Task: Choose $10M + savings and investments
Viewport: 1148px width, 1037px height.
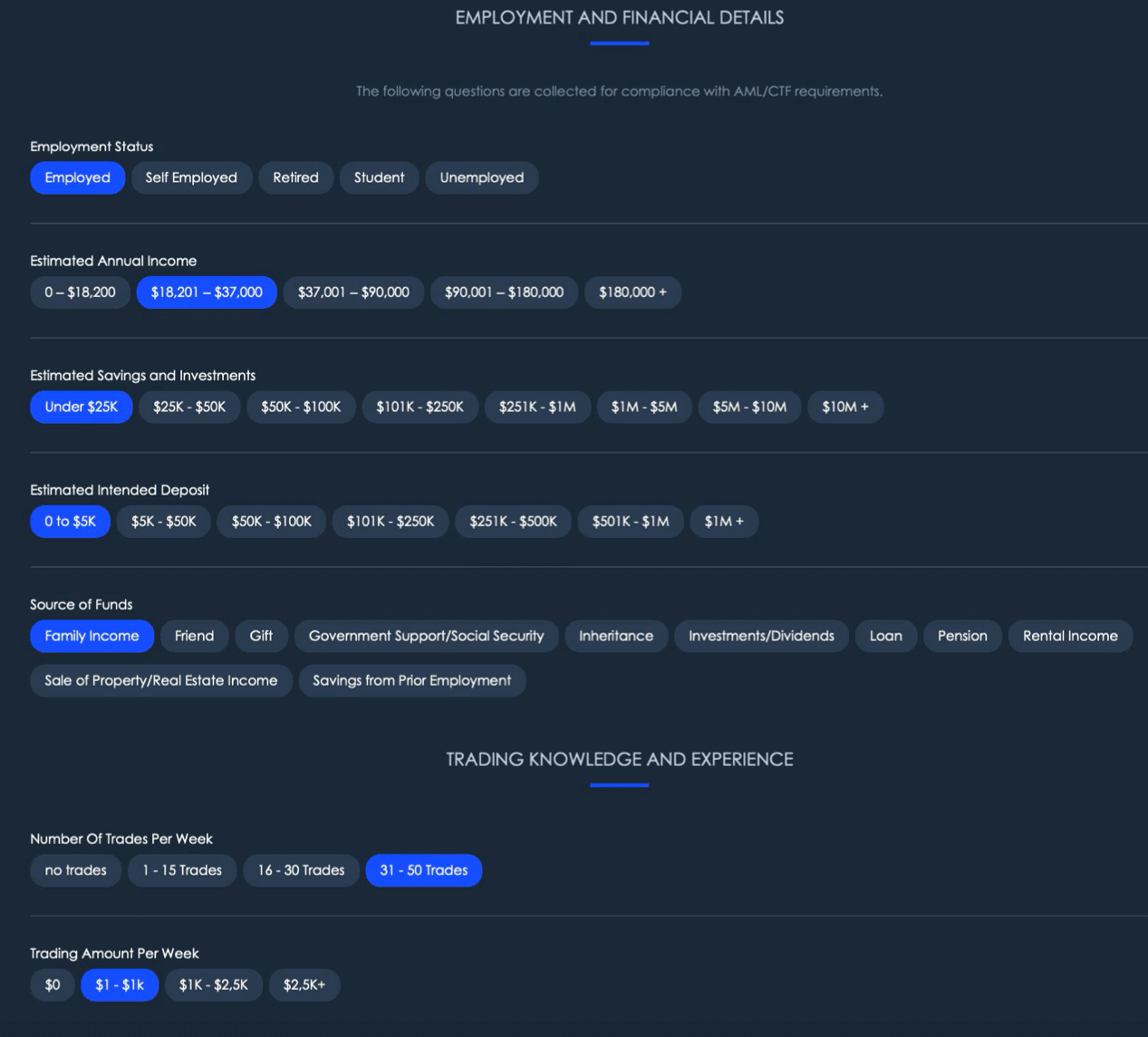Action: point(844,407)
